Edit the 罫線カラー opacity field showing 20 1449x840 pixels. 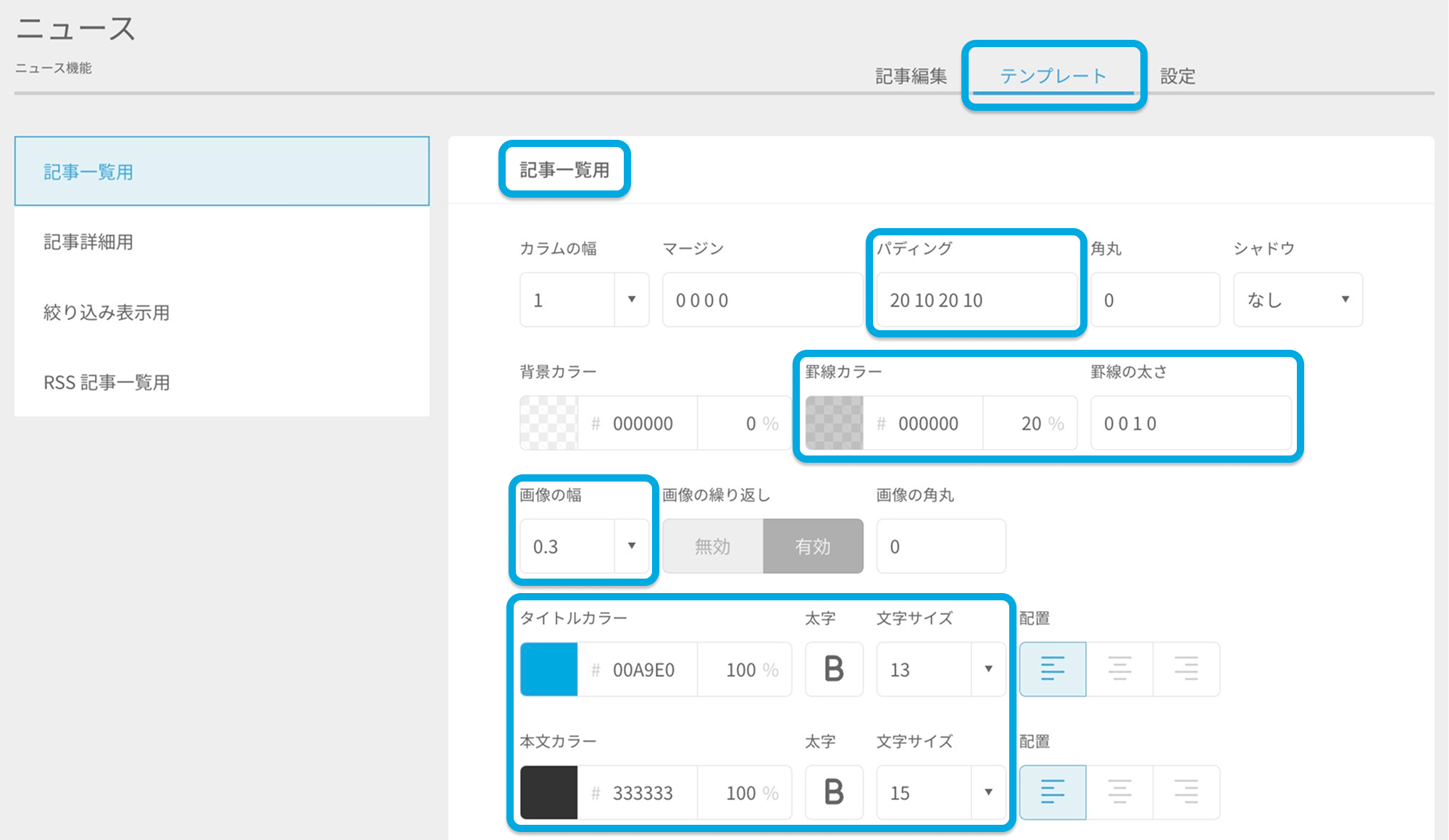coord(1030,423)
